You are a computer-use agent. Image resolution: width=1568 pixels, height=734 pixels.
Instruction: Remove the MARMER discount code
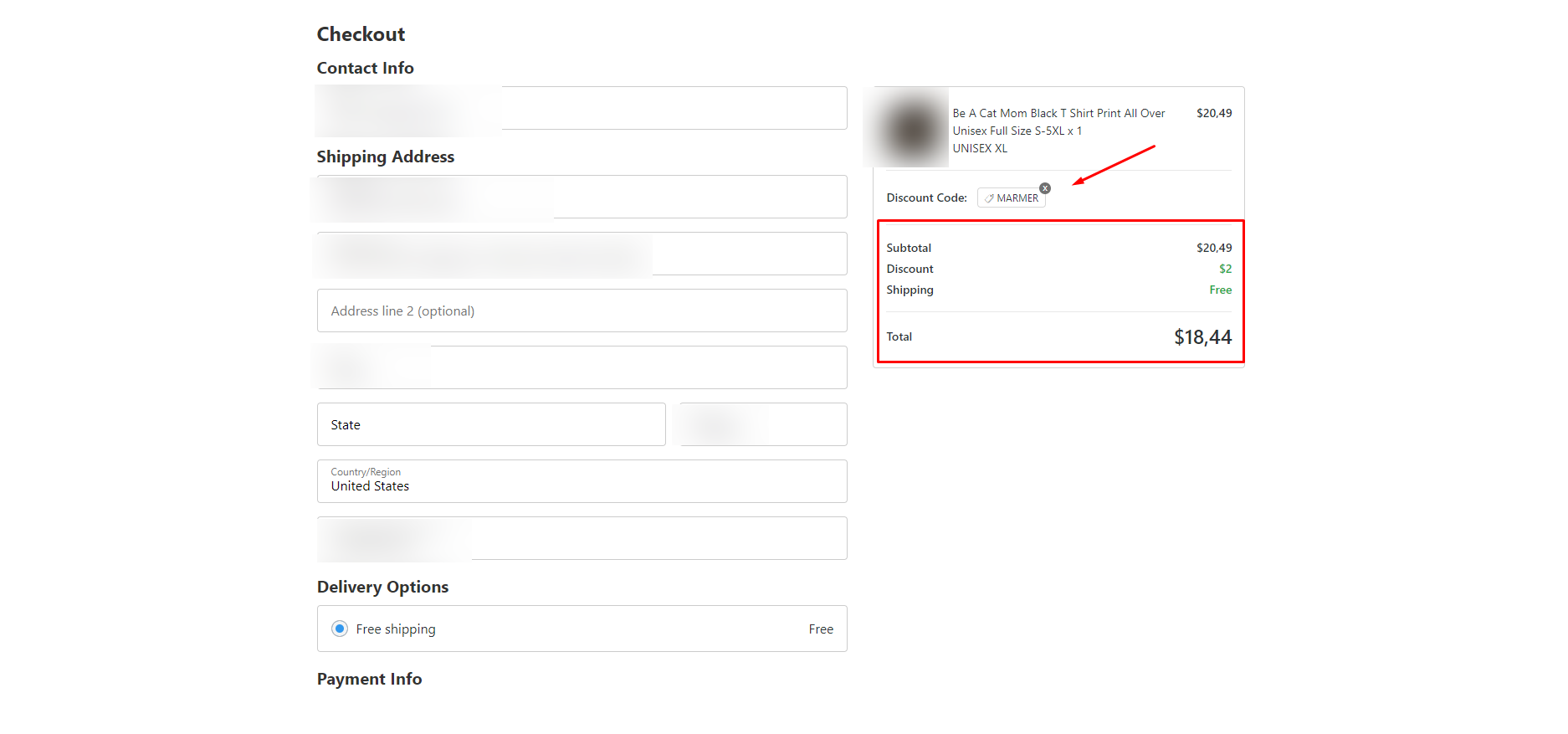pyautogui.click(x=1045, y=188)
